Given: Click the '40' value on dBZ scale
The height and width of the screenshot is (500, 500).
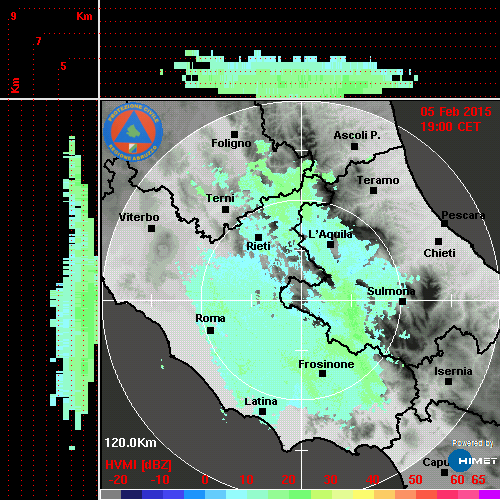Looking at the screenshot, I should click(372, 480).
